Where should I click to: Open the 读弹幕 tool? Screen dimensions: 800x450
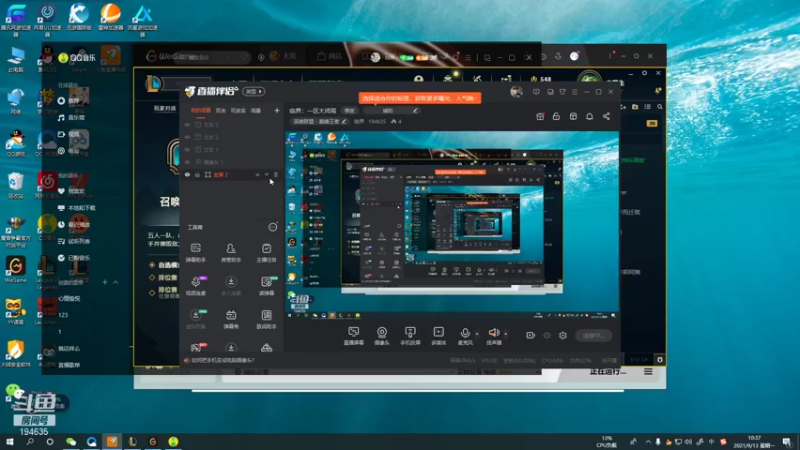click(266, 286)
